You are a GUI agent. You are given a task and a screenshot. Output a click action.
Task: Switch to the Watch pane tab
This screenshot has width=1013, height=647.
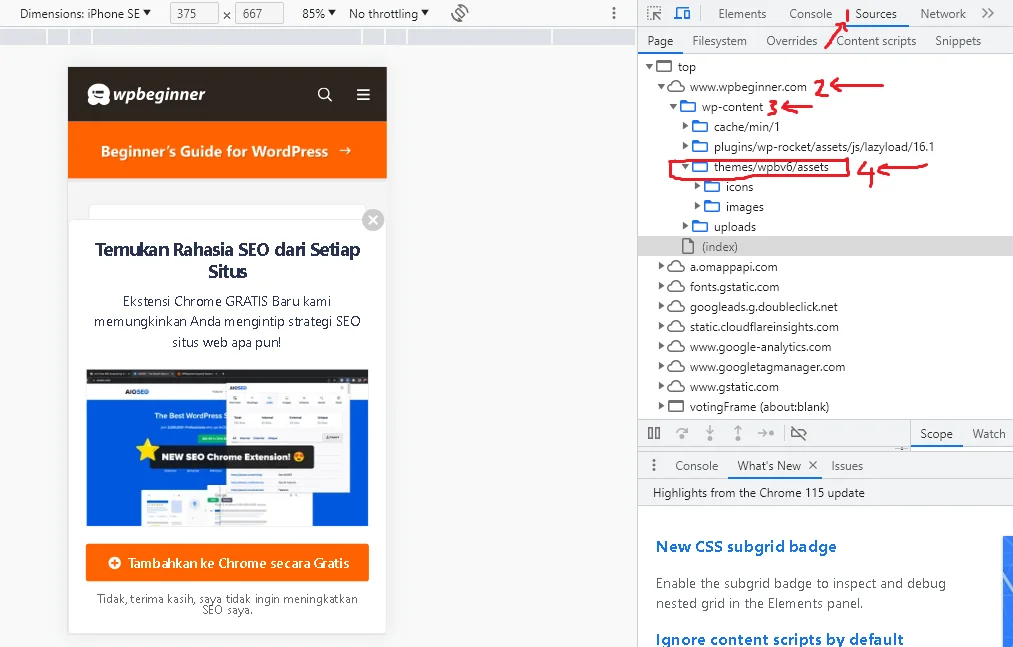(988, 434)
